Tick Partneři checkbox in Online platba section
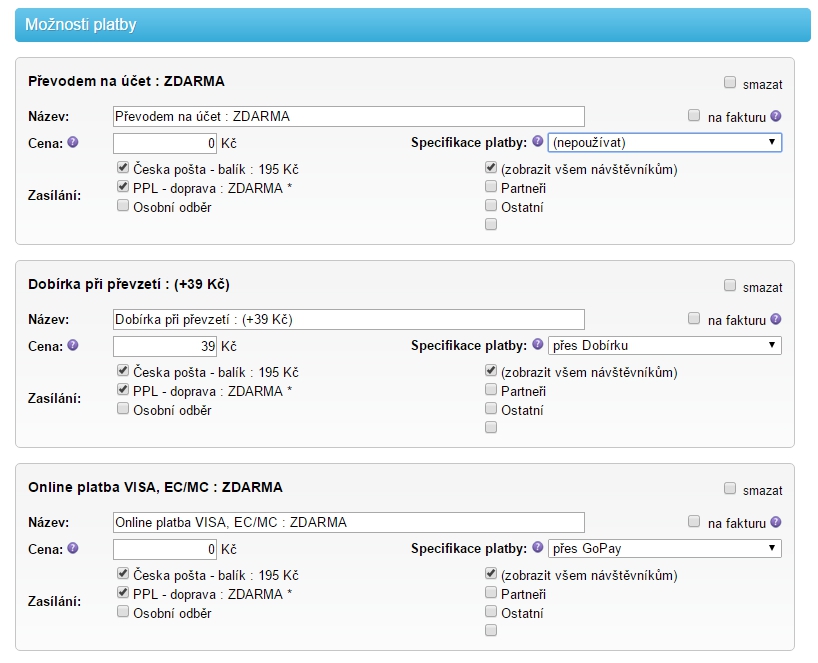 point(491,592)
